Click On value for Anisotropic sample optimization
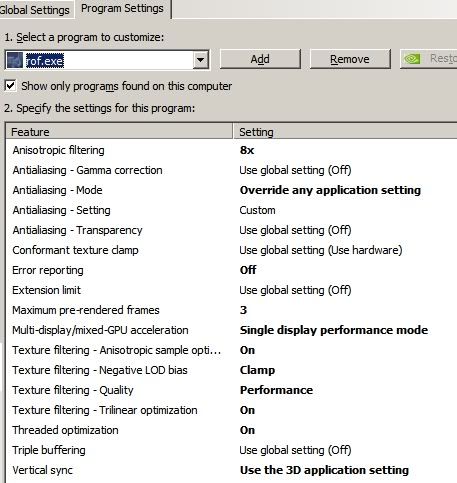The width and height of the screenshot is (457, 483). point(247,350)
